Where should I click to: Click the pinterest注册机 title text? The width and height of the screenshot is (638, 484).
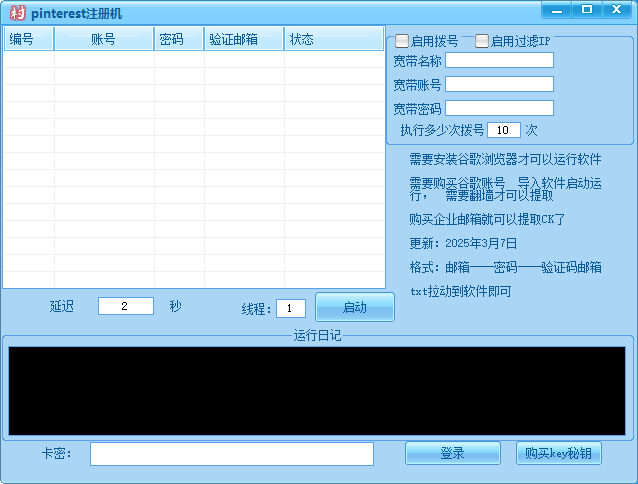coord(76,14)
